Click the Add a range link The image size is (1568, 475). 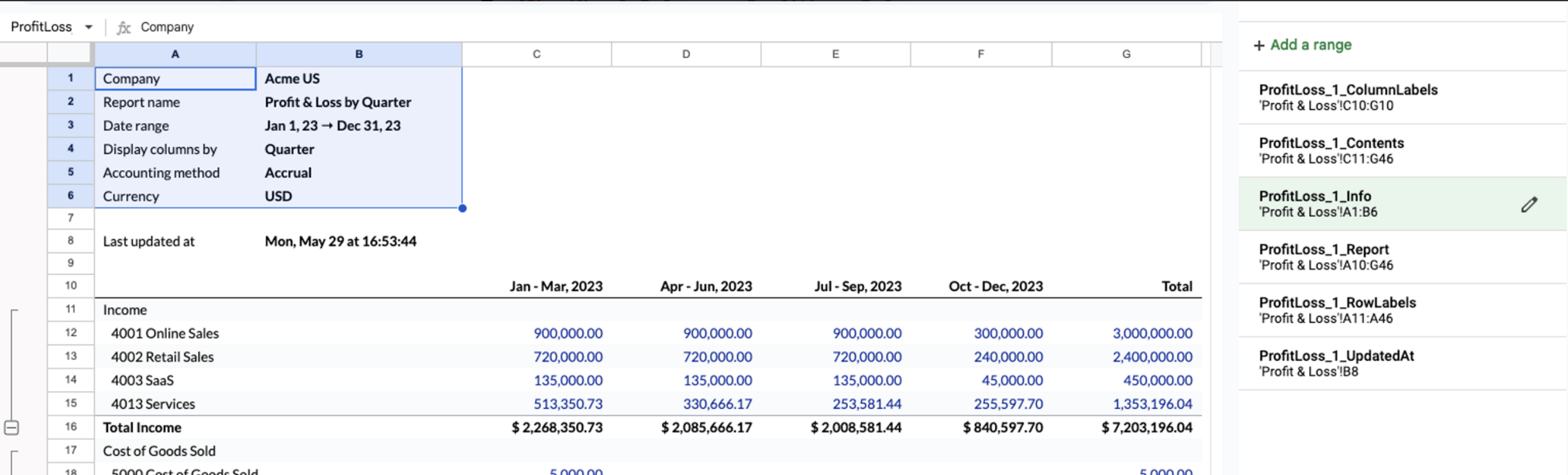coord(1311,45)
